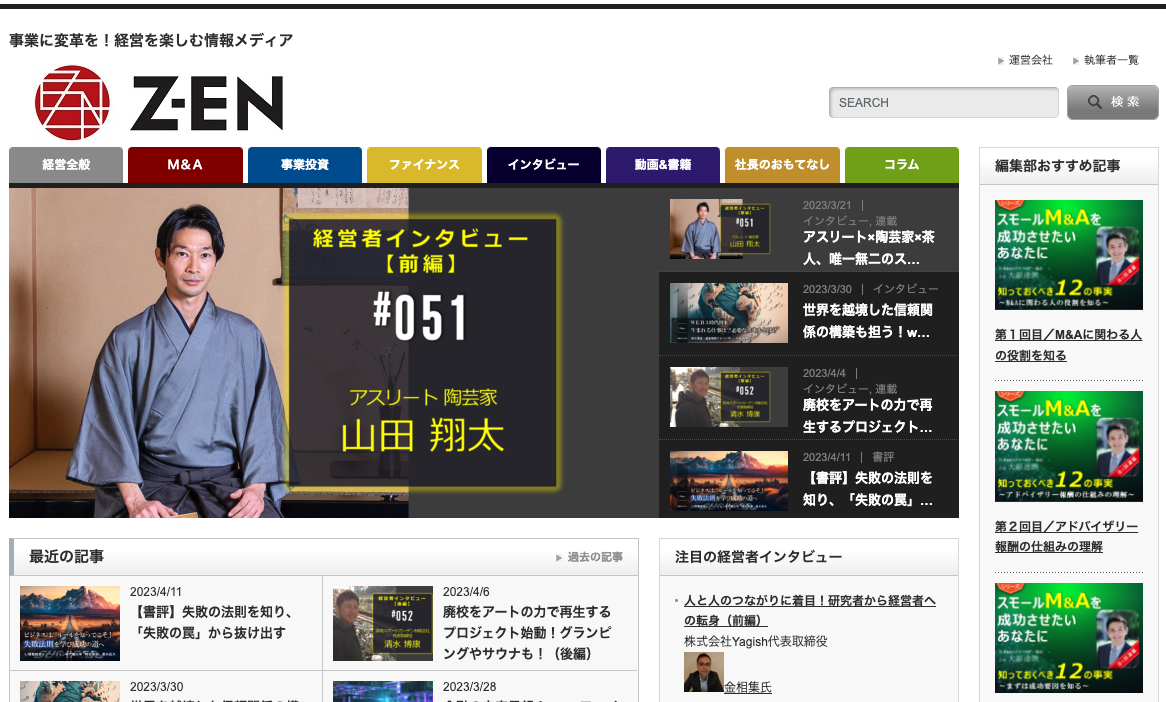1166x702 pixels.
Task: Open the 2023/3/30 slider thumbnail of globe
Action: [x=729, y=313]
